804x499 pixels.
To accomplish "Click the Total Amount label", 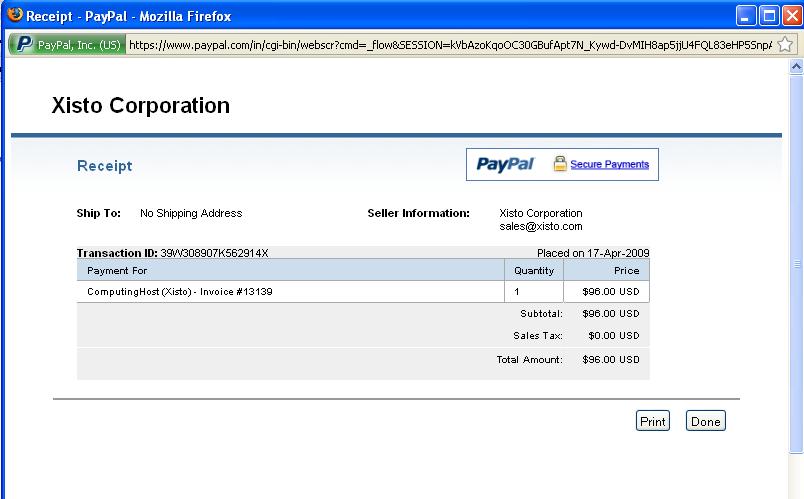I will (x=529, y=360).
